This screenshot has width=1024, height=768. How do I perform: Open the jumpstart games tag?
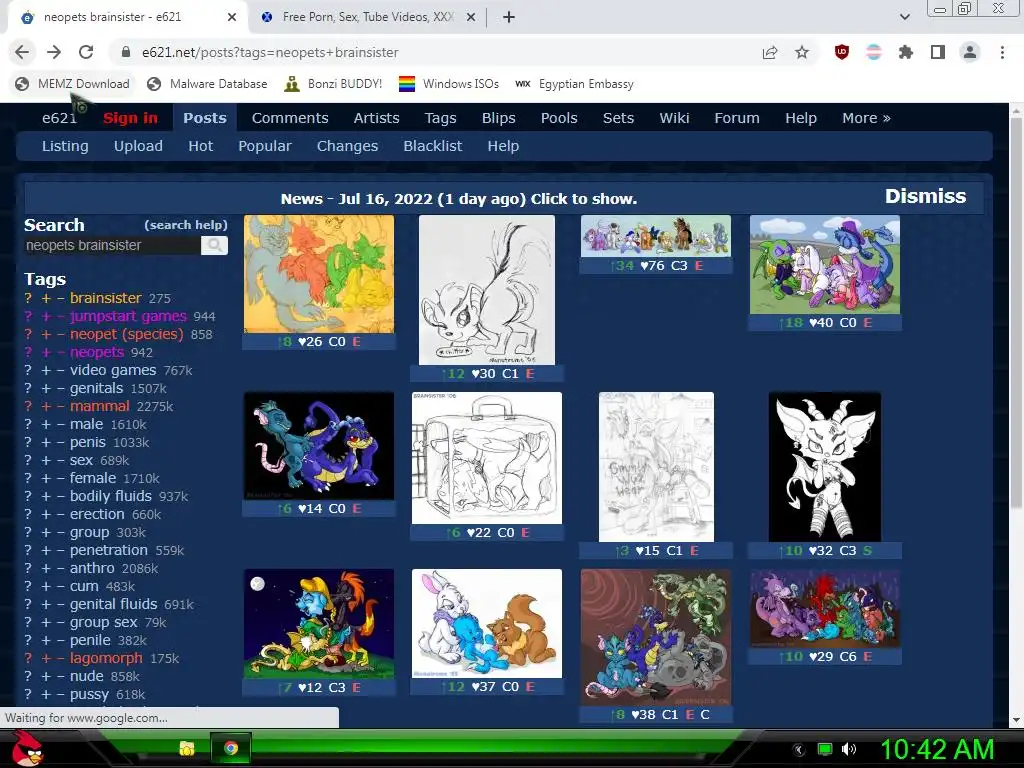tap(128, 316)
